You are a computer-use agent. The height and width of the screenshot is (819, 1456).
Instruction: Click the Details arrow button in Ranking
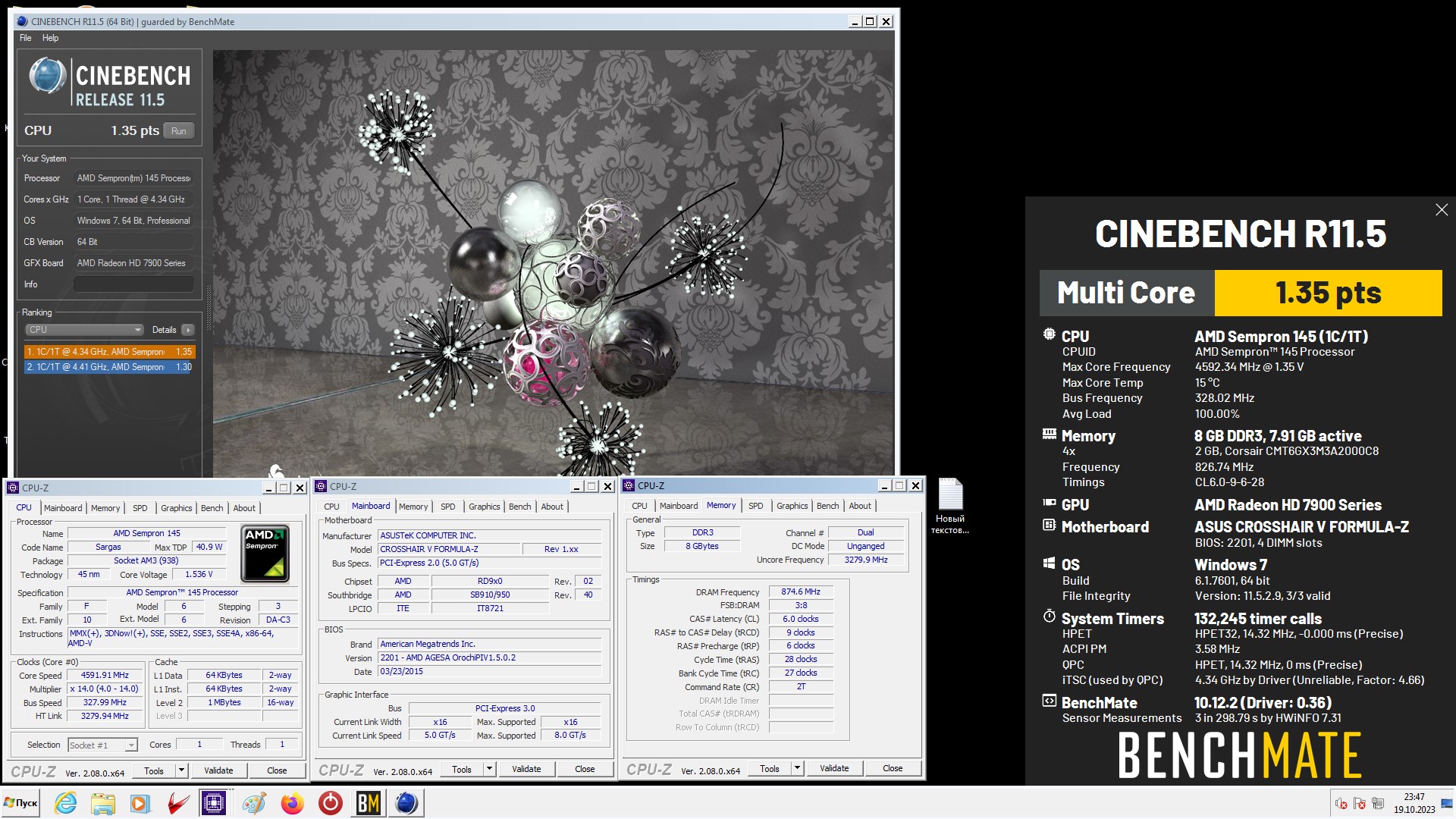point(188,330)
